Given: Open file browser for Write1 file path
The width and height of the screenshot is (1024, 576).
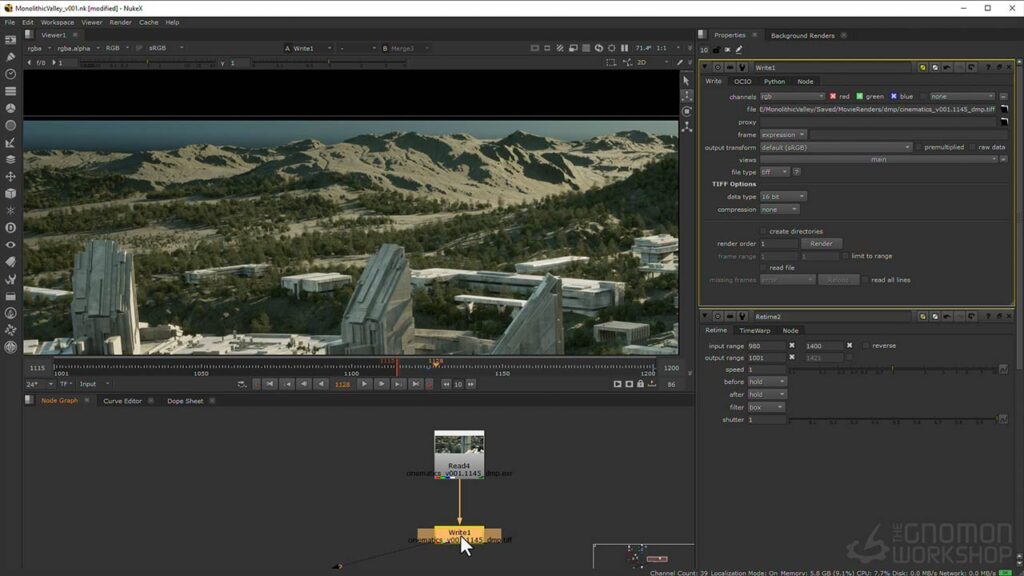Looking at the screenshot, I should (x=1004, y=109).
